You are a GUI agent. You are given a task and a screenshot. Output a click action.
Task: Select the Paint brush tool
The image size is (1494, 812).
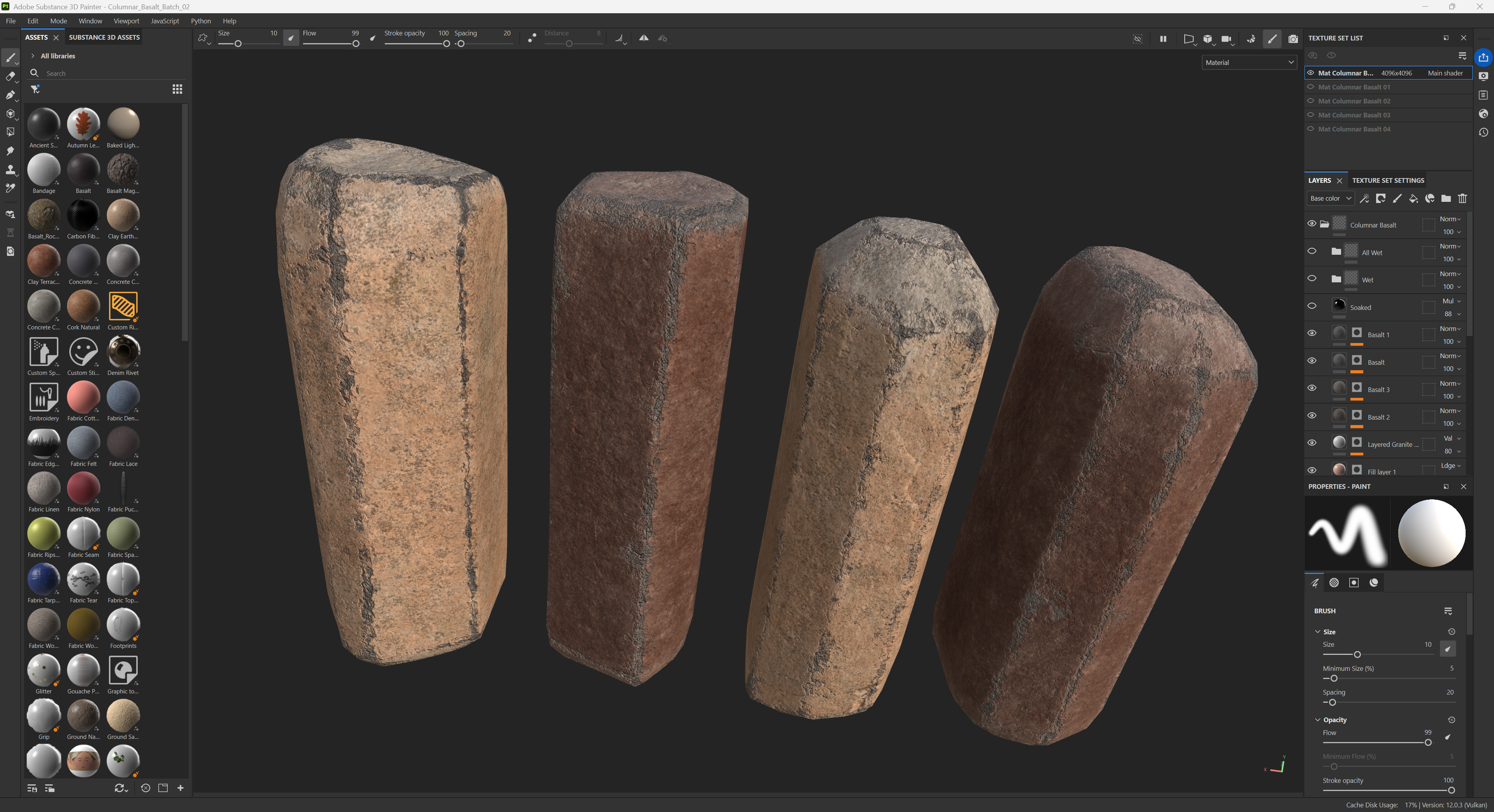coord(11,58)
